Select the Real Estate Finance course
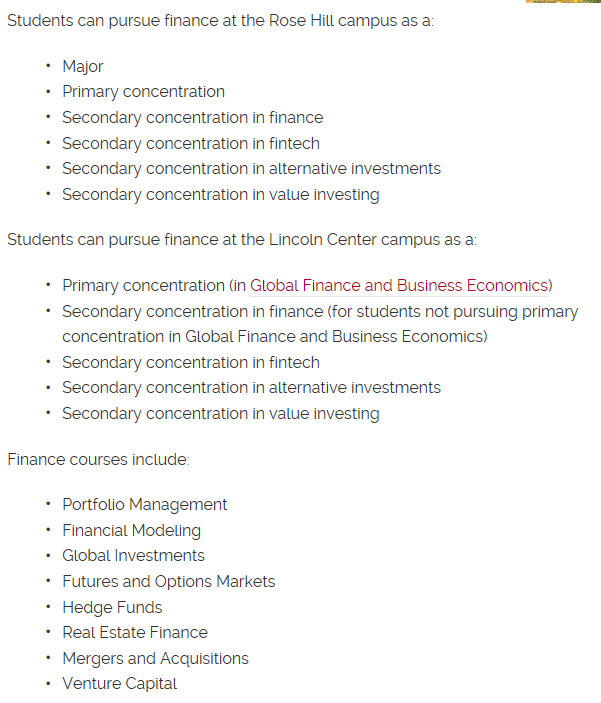The width and height of the screenshot is (601, 703). (x=135, y=633)
